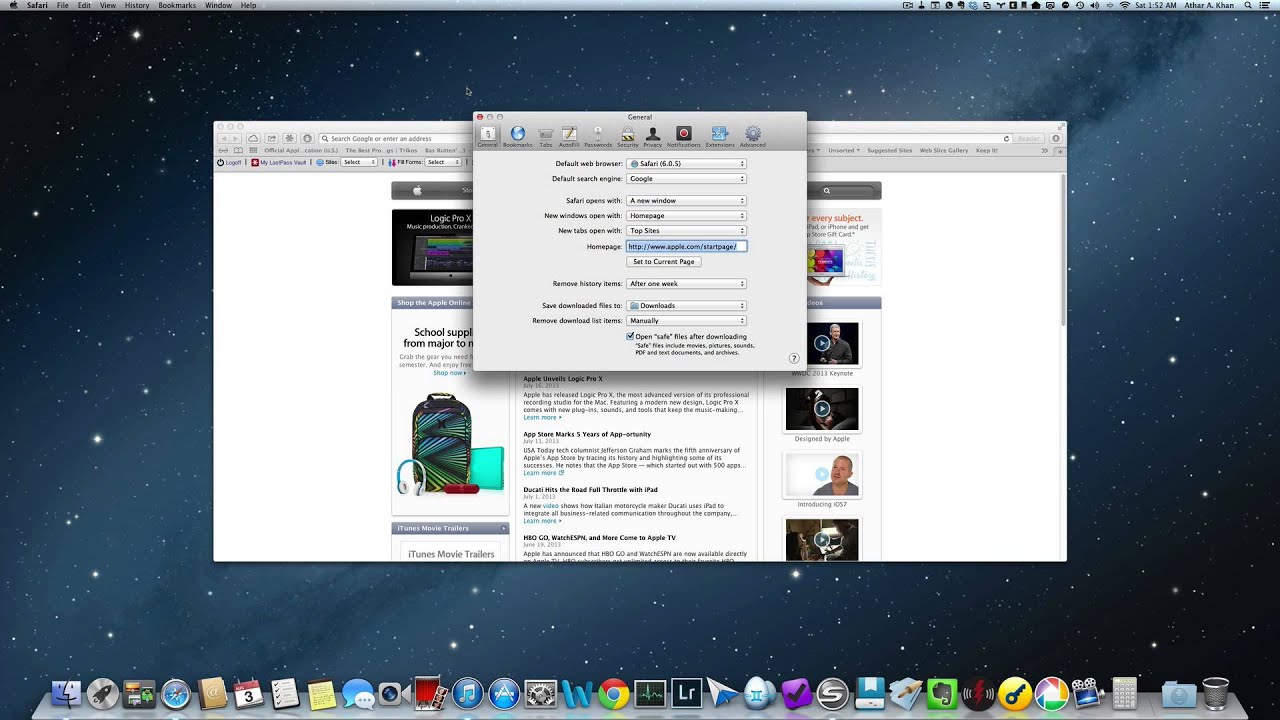Click the Apple logo on the page nav bar
The height and width of the screenshot is (720, 1280).
418,190
